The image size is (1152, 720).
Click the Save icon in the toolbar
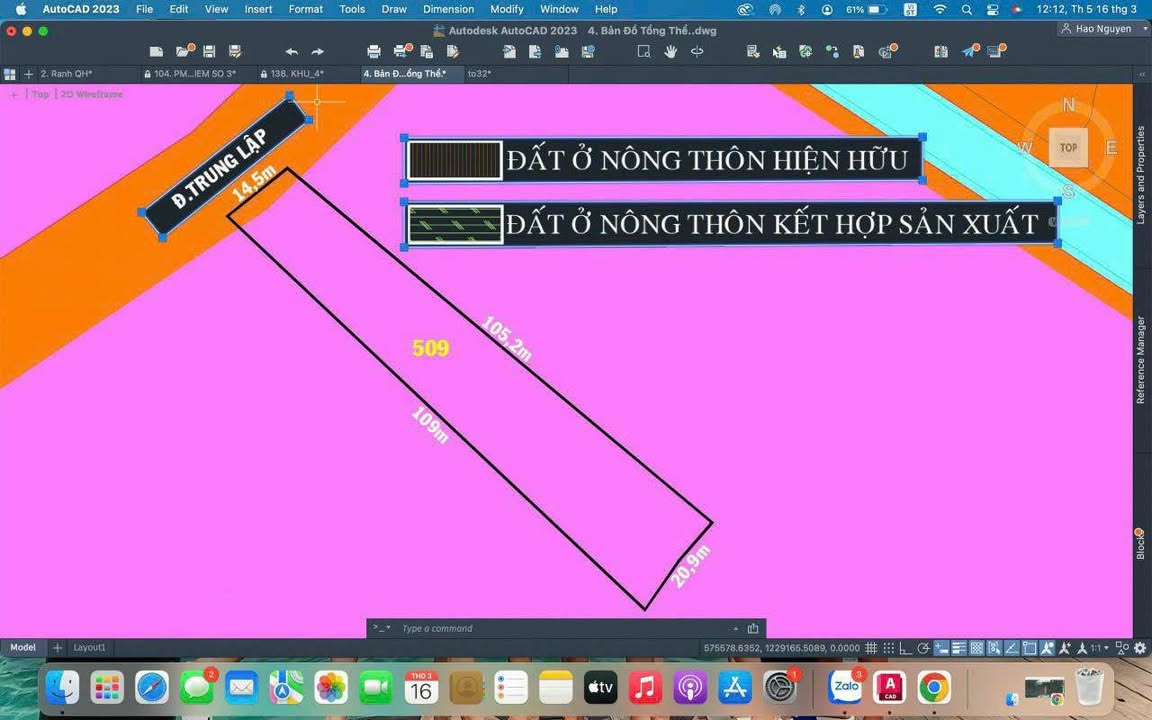[x=208, y=51]
